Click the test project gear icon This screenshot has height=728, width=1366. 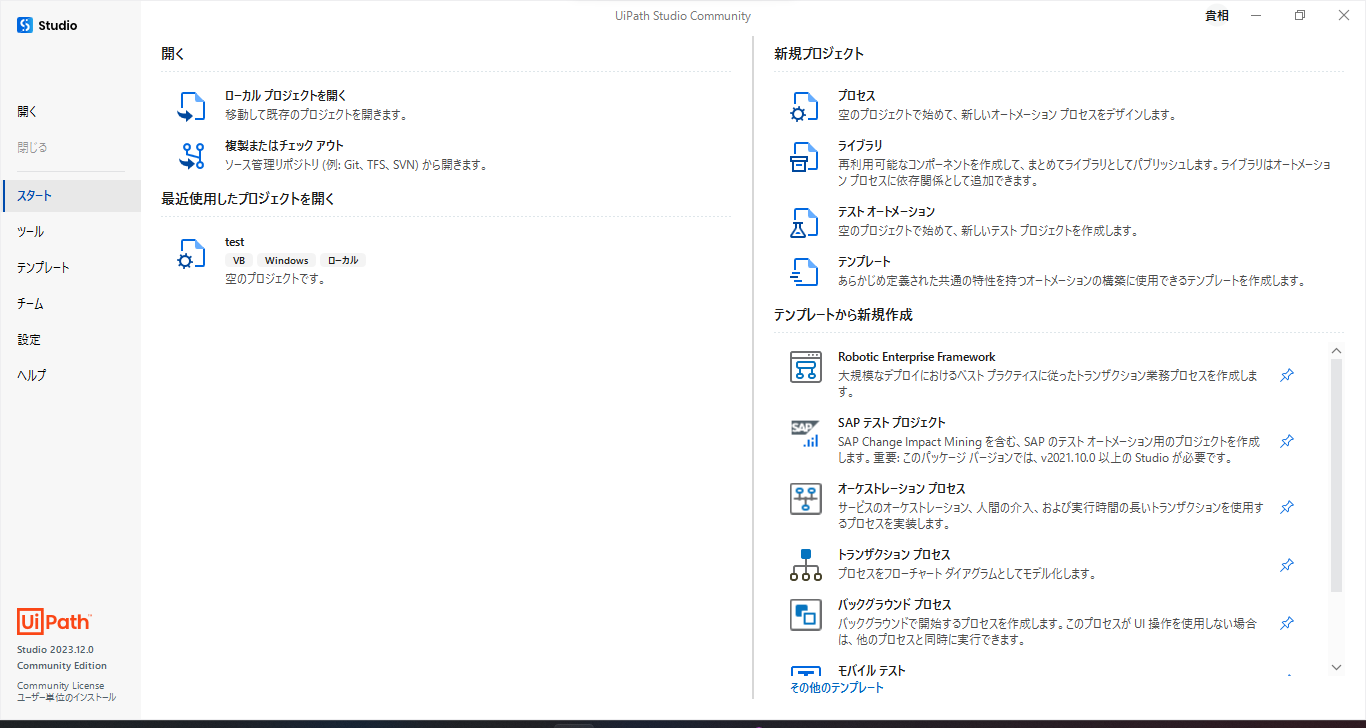[192, 253]
